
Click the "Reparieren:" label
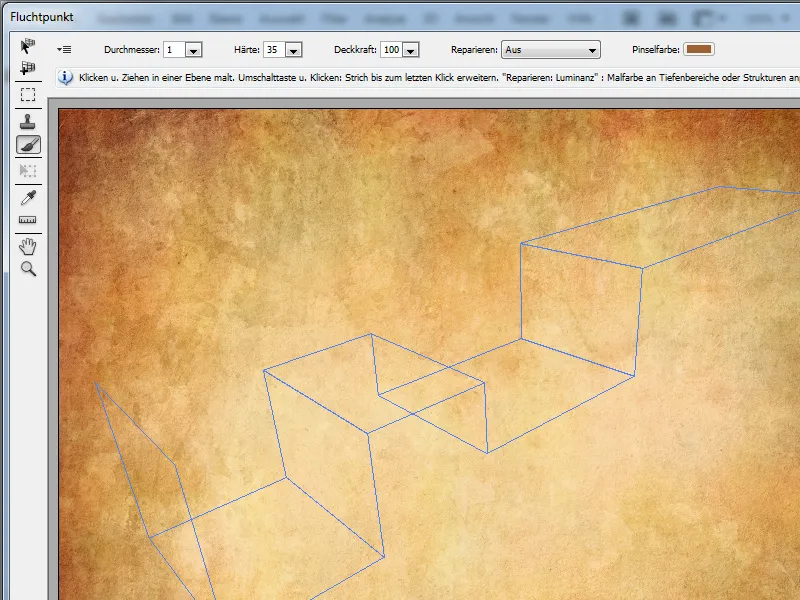pyautogui.click(x=474, y=50)
